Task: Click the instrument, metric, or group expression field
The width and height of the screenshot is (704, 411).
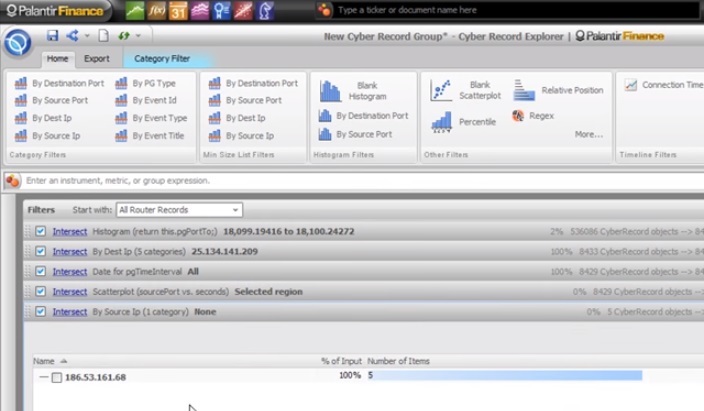Action: tap(363, 181)
